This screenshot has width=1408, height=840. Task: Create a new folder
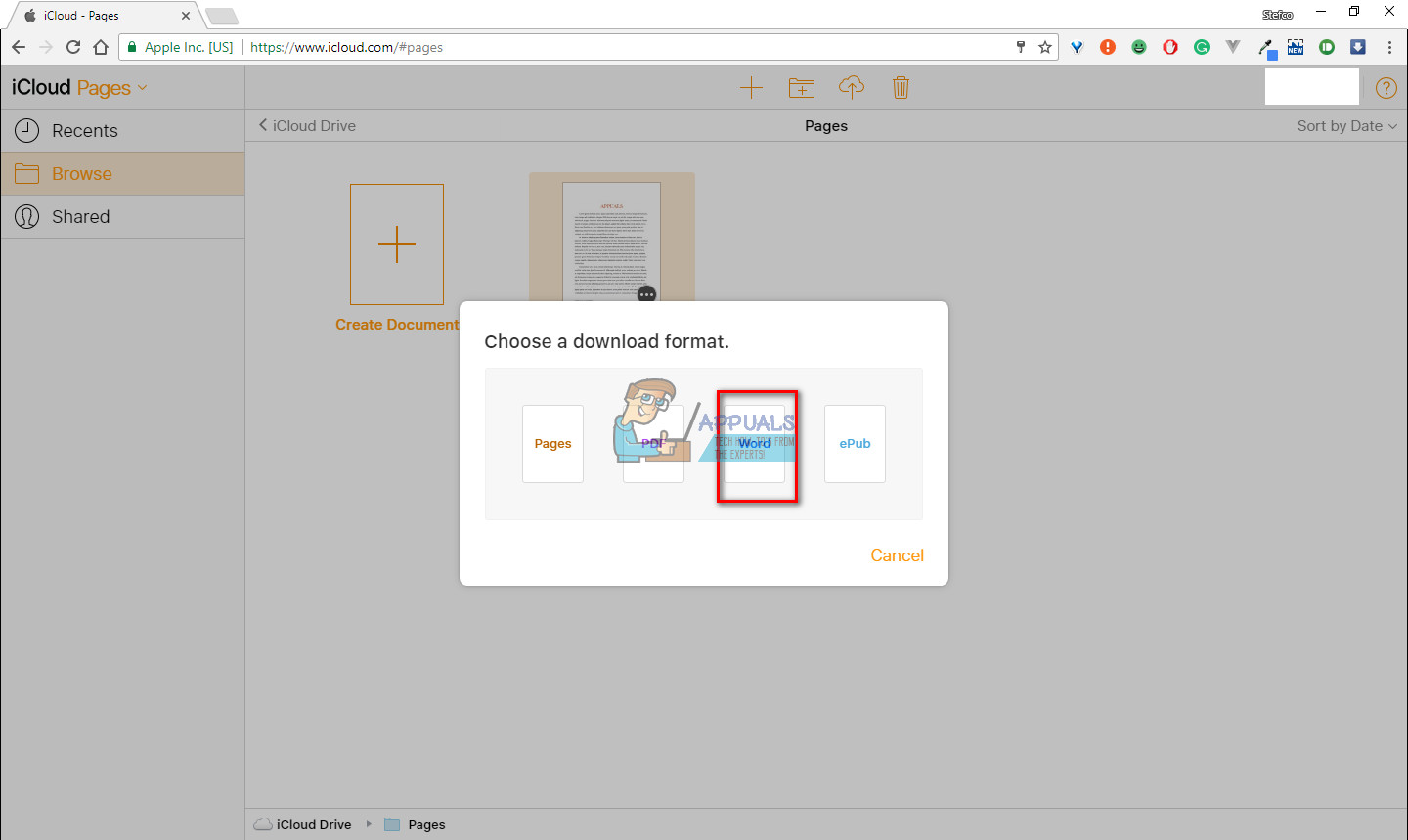(802, 88)
